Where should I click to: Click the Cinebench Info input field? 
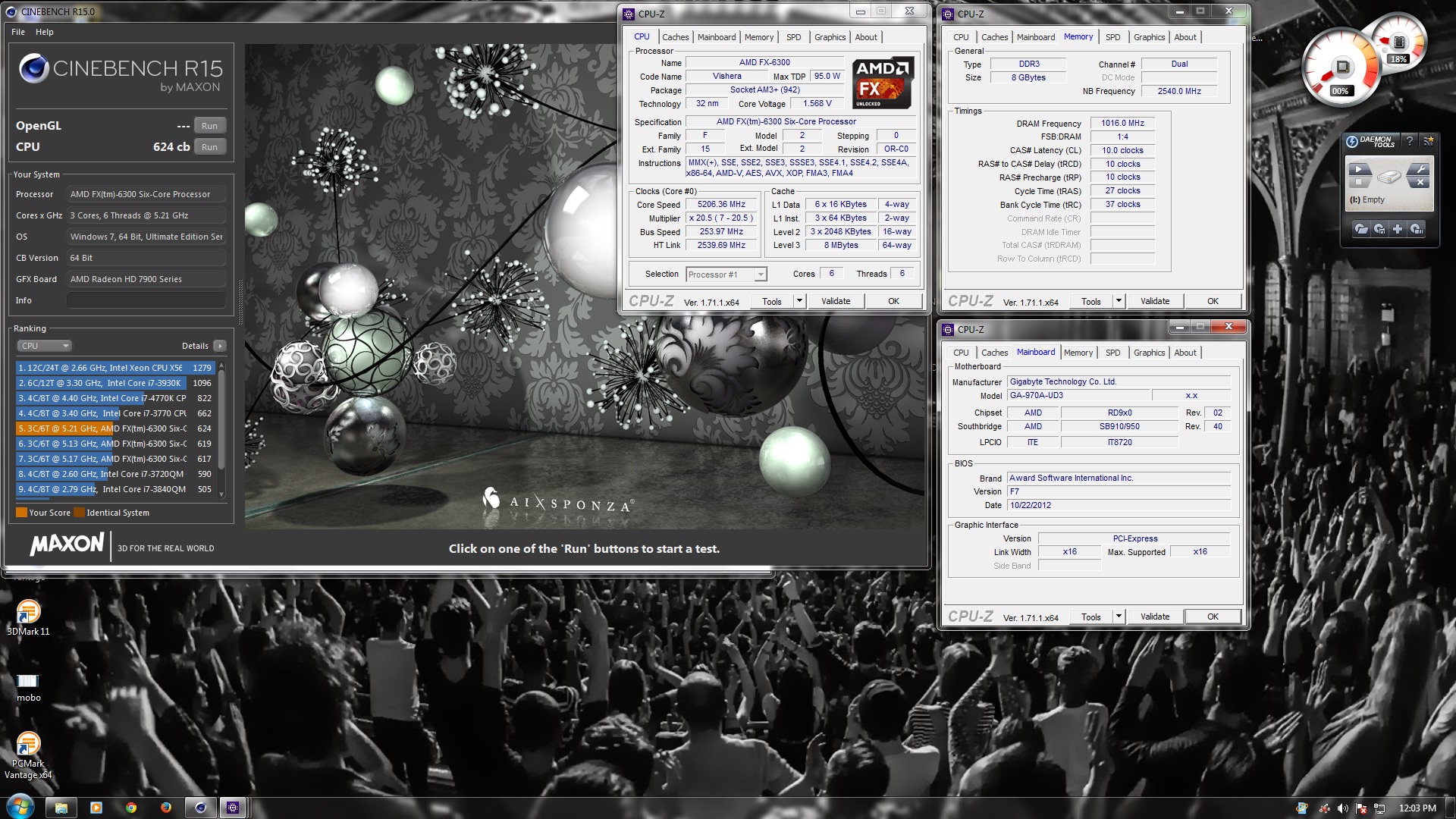coord(146,300)
